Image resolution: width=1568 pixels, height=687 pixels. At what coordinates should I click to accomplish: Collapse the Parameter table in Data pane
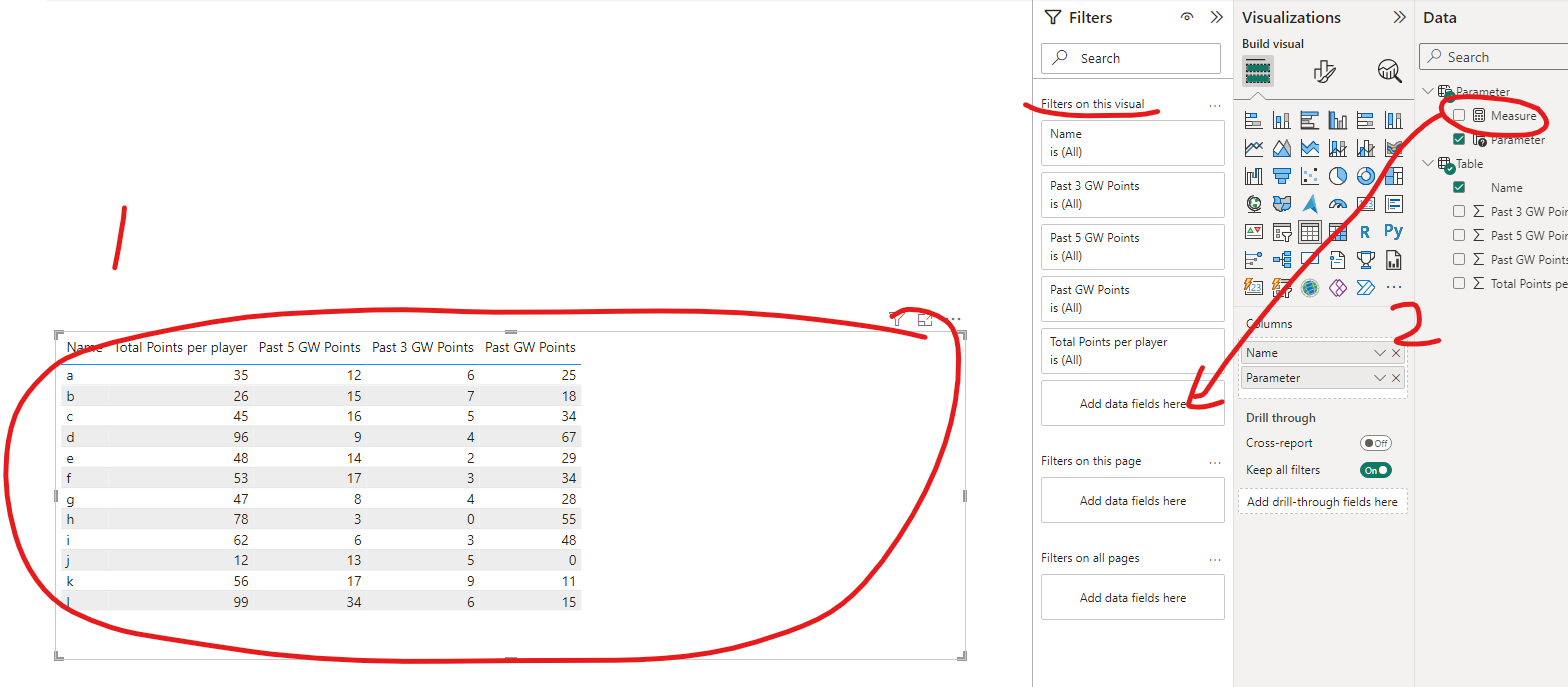point(1427,92)
